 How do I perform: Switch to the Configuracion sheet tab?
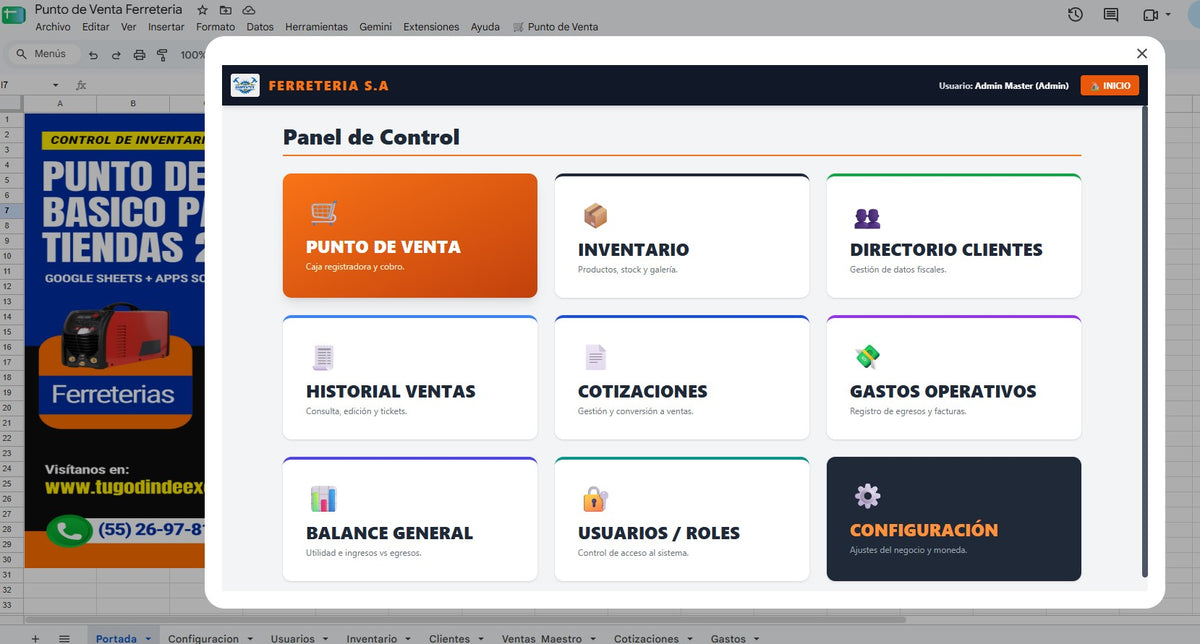pyautogui.click(x=203, y=638)
